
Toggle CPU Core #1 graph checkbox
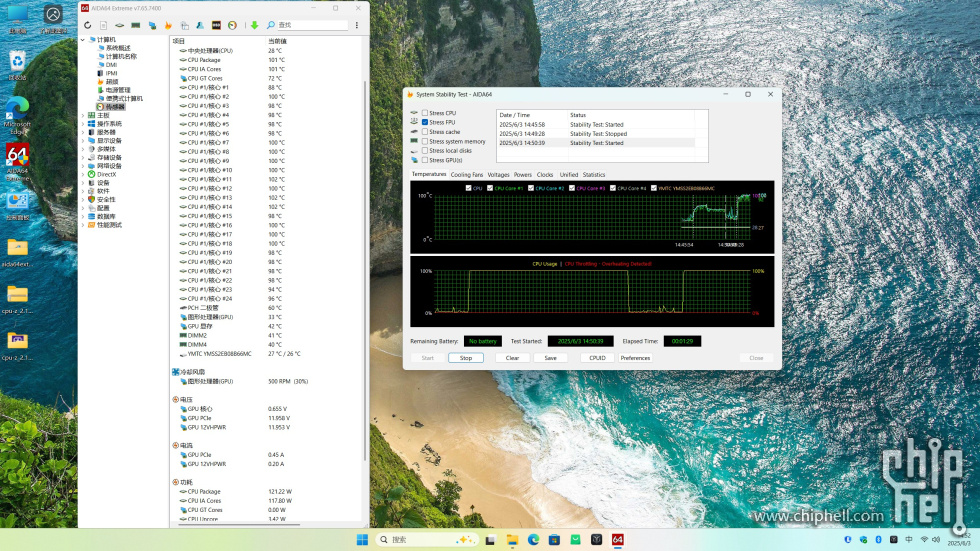click(490, 188)
